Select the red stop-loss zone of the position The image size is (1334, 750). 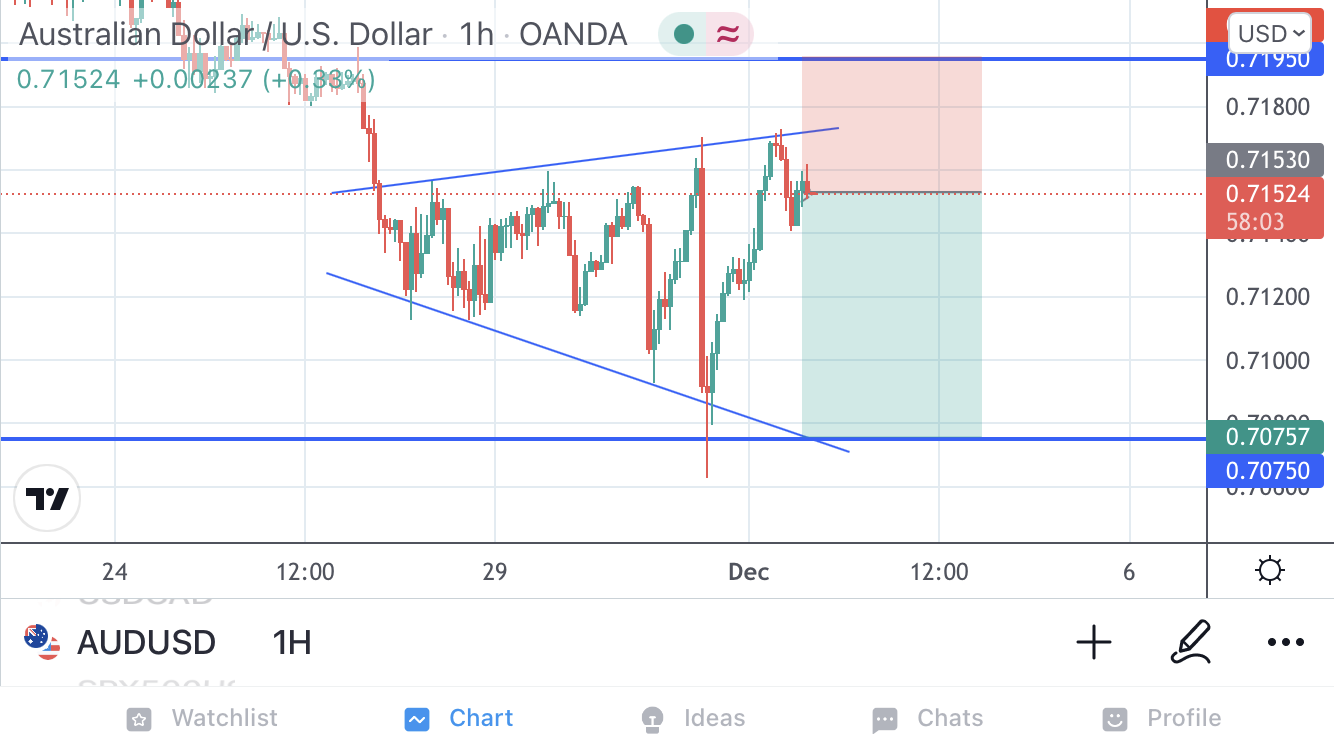point(891,125)
